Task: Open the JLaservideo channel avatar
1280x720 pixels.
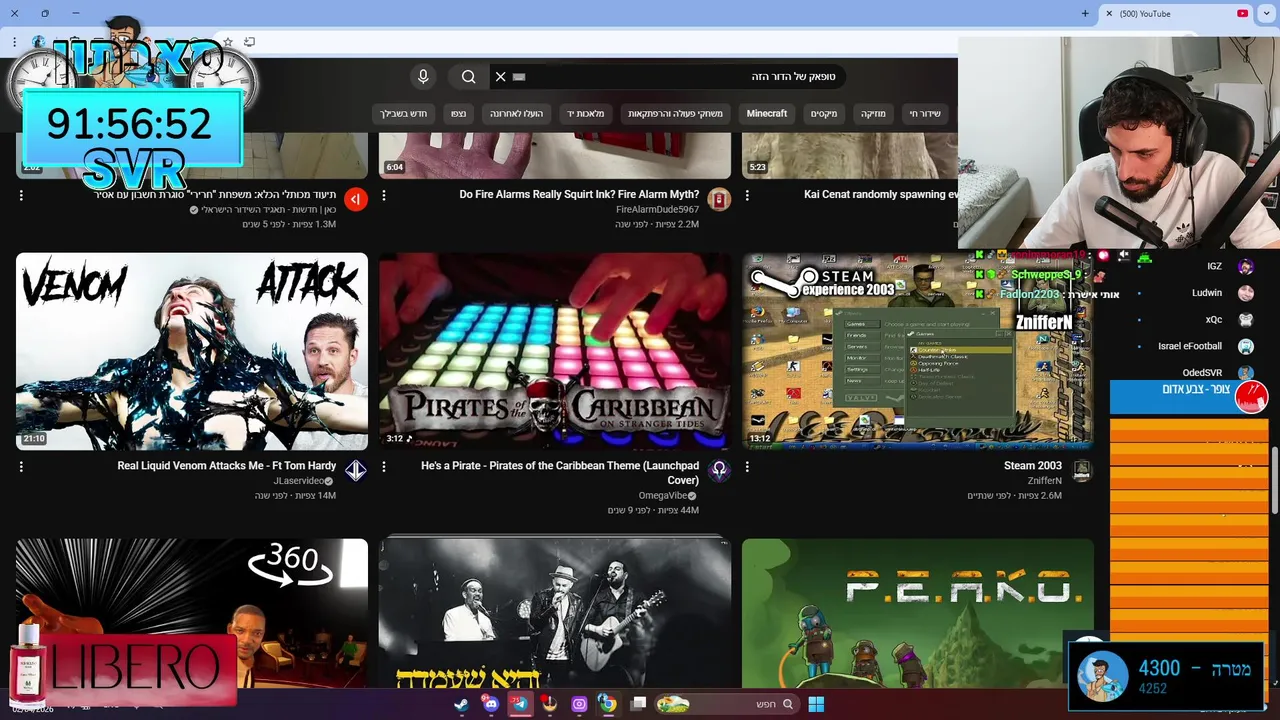Action: pyautogui.click(x=356, y=470)
